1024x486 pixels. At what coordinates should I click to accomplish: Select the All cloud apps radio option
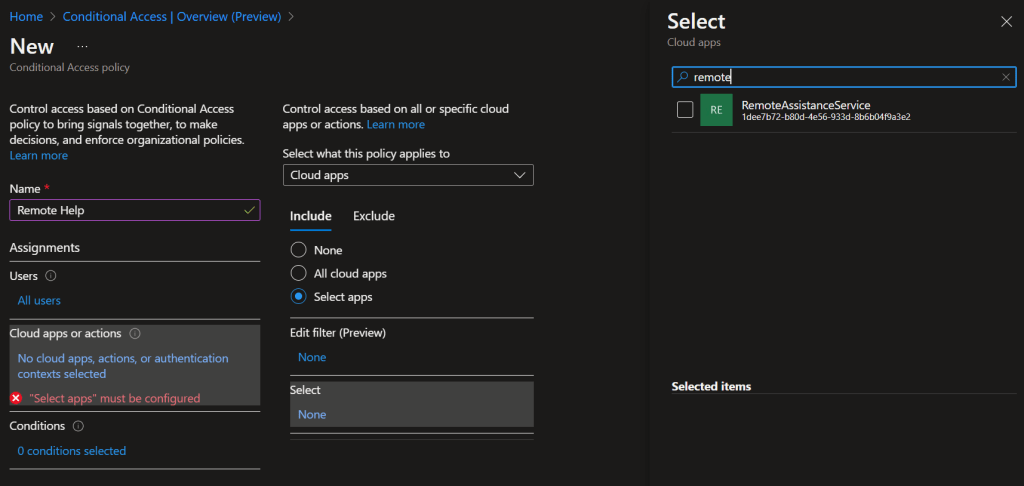298,273
